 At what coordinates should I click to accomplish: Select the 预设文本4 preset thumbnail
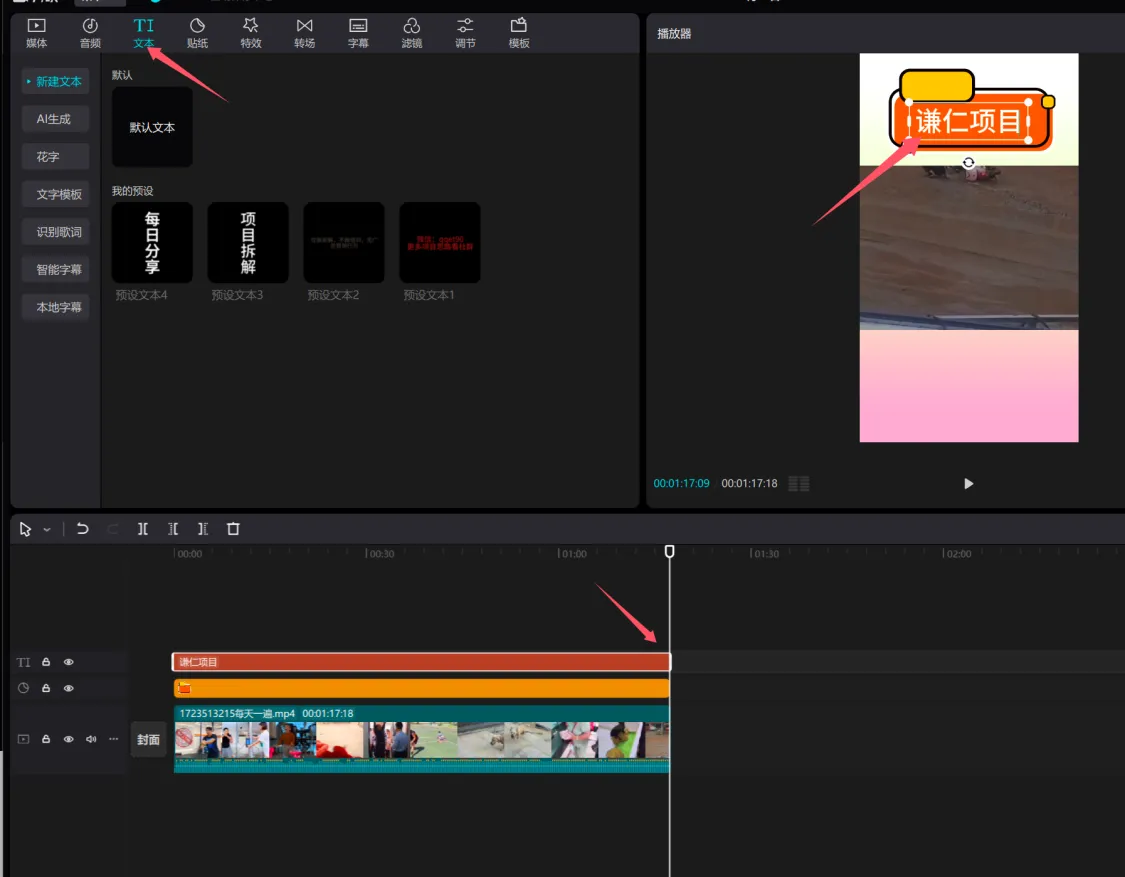pos(152,242)
